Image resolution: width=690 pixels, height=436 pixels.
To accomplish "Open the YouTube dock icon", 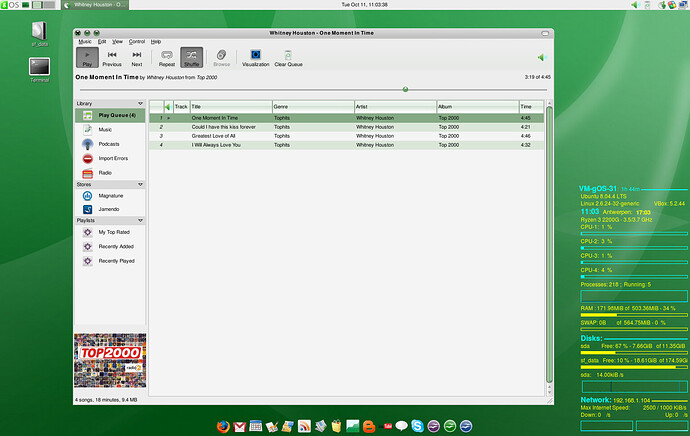I will [386, 426].
